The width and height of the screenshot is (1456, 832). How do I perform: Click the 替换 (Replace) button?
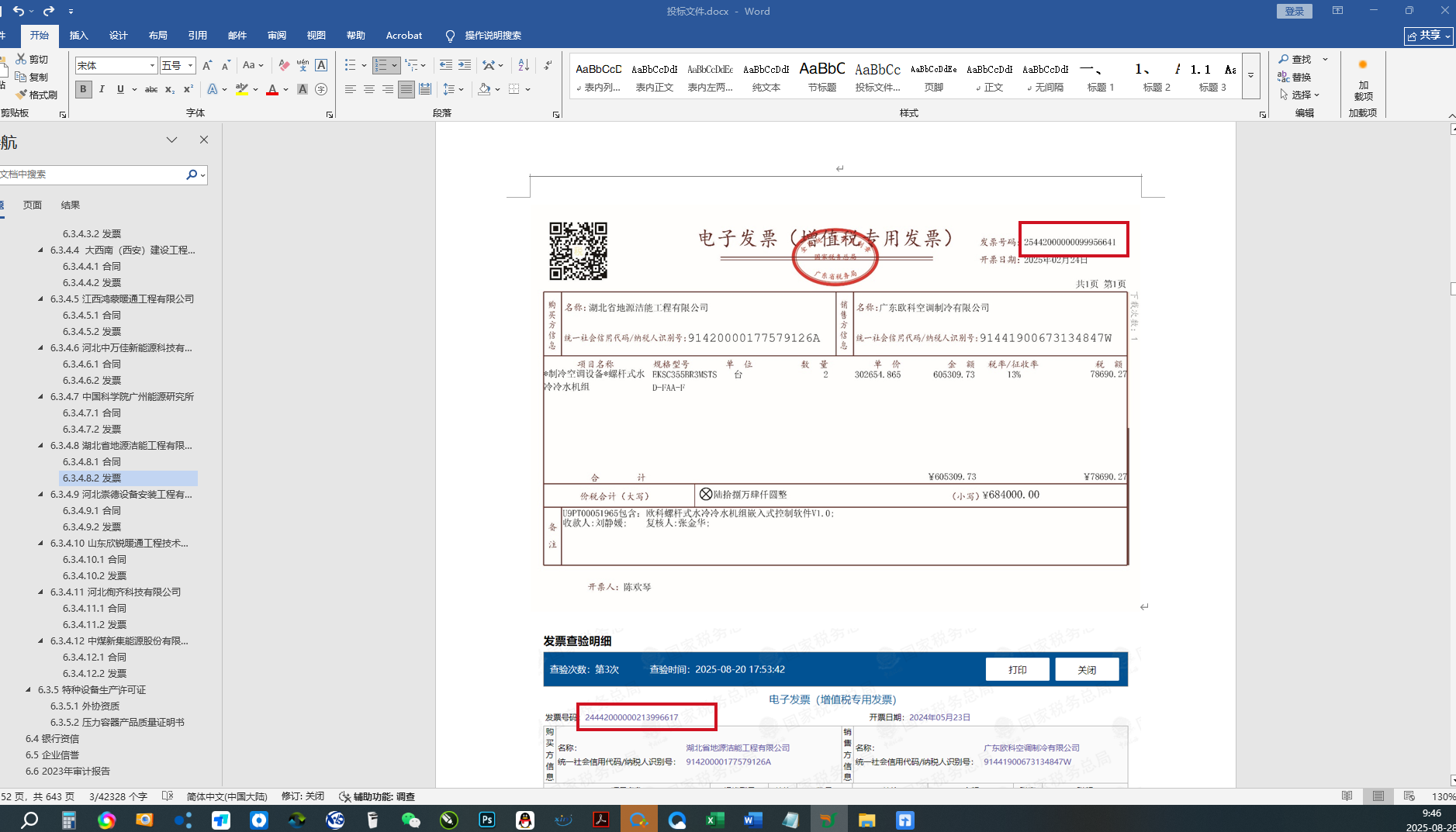click(x=1295, y=77)
